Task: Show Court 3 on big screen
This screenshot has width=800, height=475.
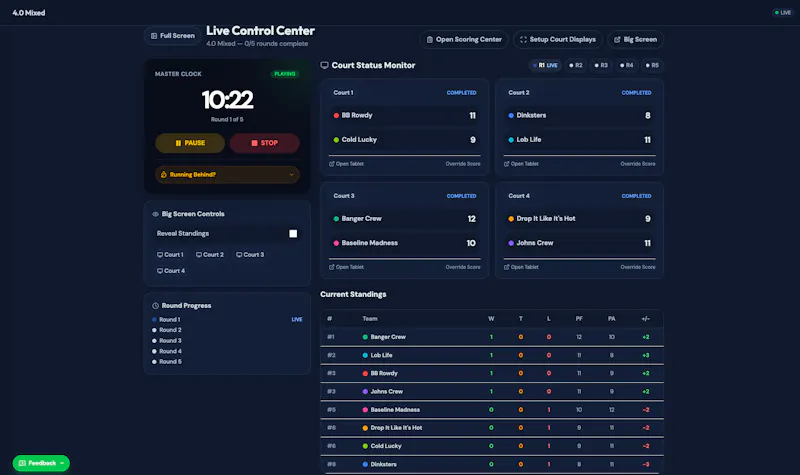Action: point(250,255)
